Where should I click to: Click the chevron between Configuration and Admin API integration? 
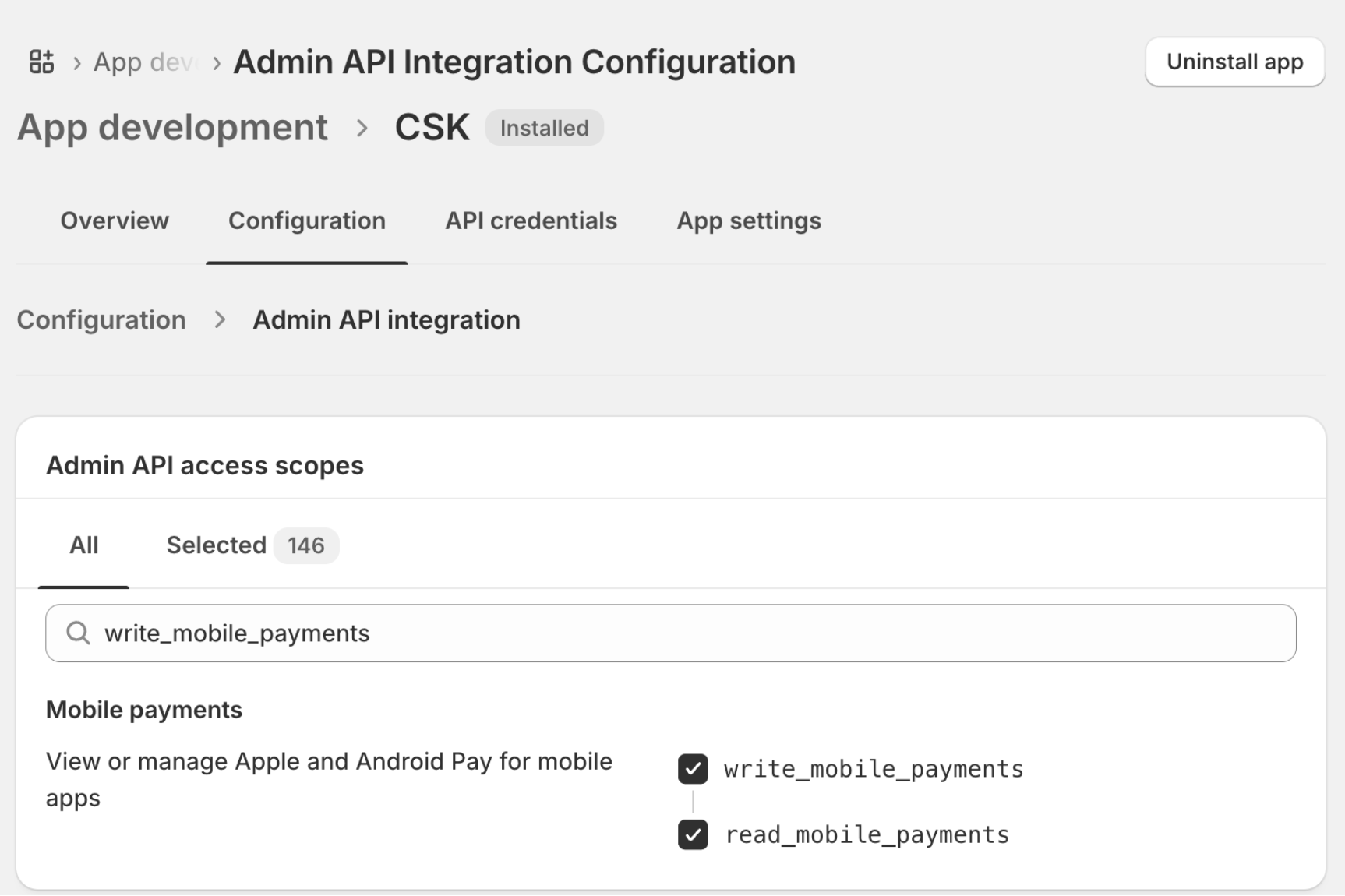click(219, 319)
